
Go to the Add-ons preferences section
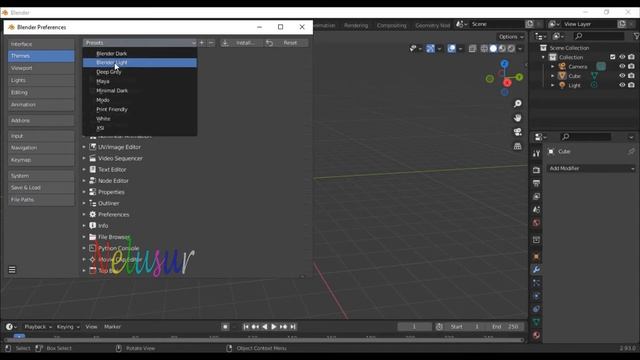click(x=41, y=120)
